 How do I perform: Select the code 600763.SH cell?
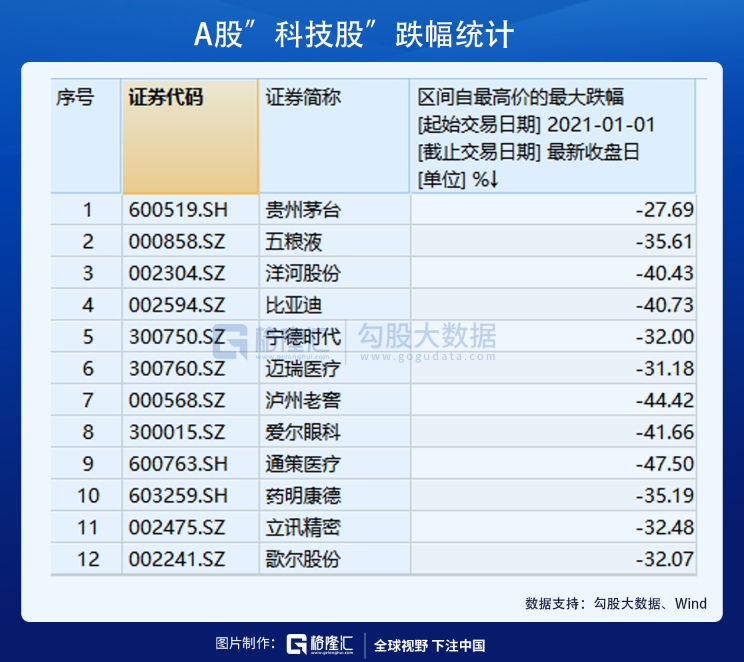tap(190, 464)
